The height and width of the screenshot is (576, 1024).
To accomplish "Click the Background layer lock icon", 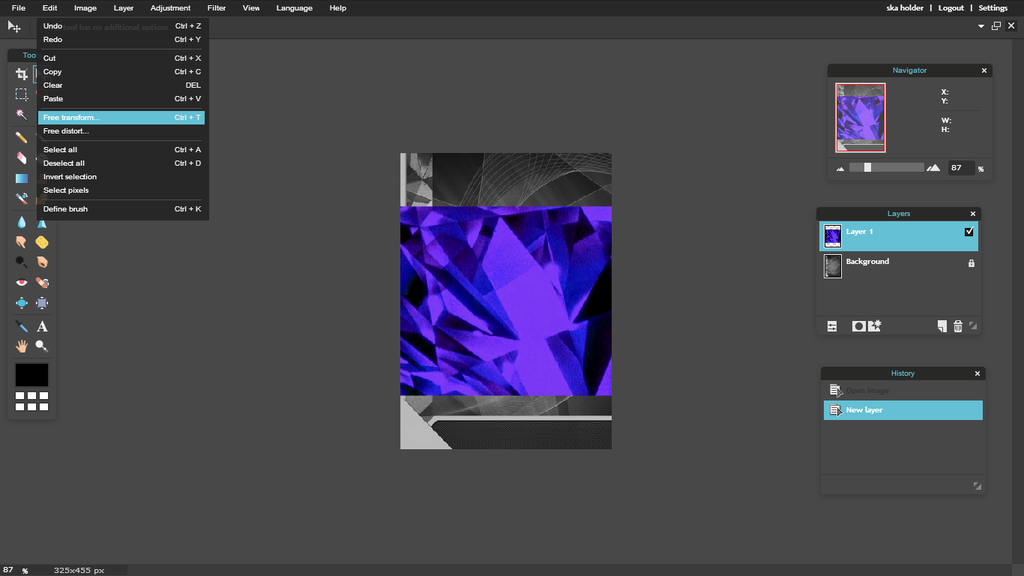I will (971, 263).
